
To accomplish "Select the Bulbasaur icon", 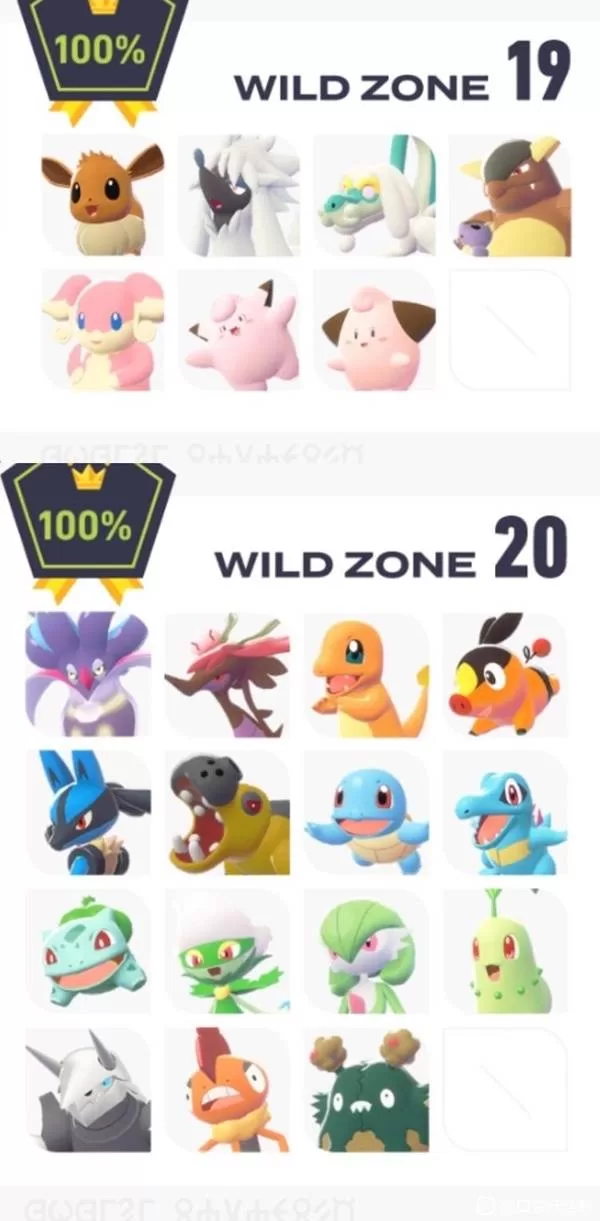I will pos(89,951).
